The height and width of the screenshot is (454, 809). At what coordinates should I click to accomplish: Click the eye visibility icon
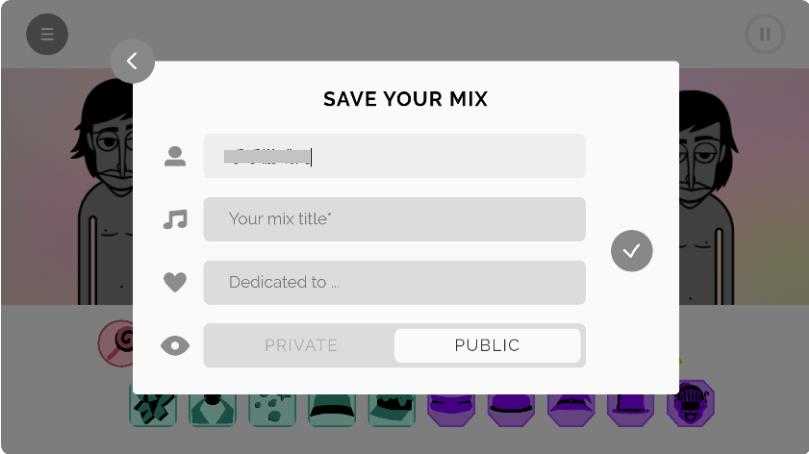tap(175, 346)
